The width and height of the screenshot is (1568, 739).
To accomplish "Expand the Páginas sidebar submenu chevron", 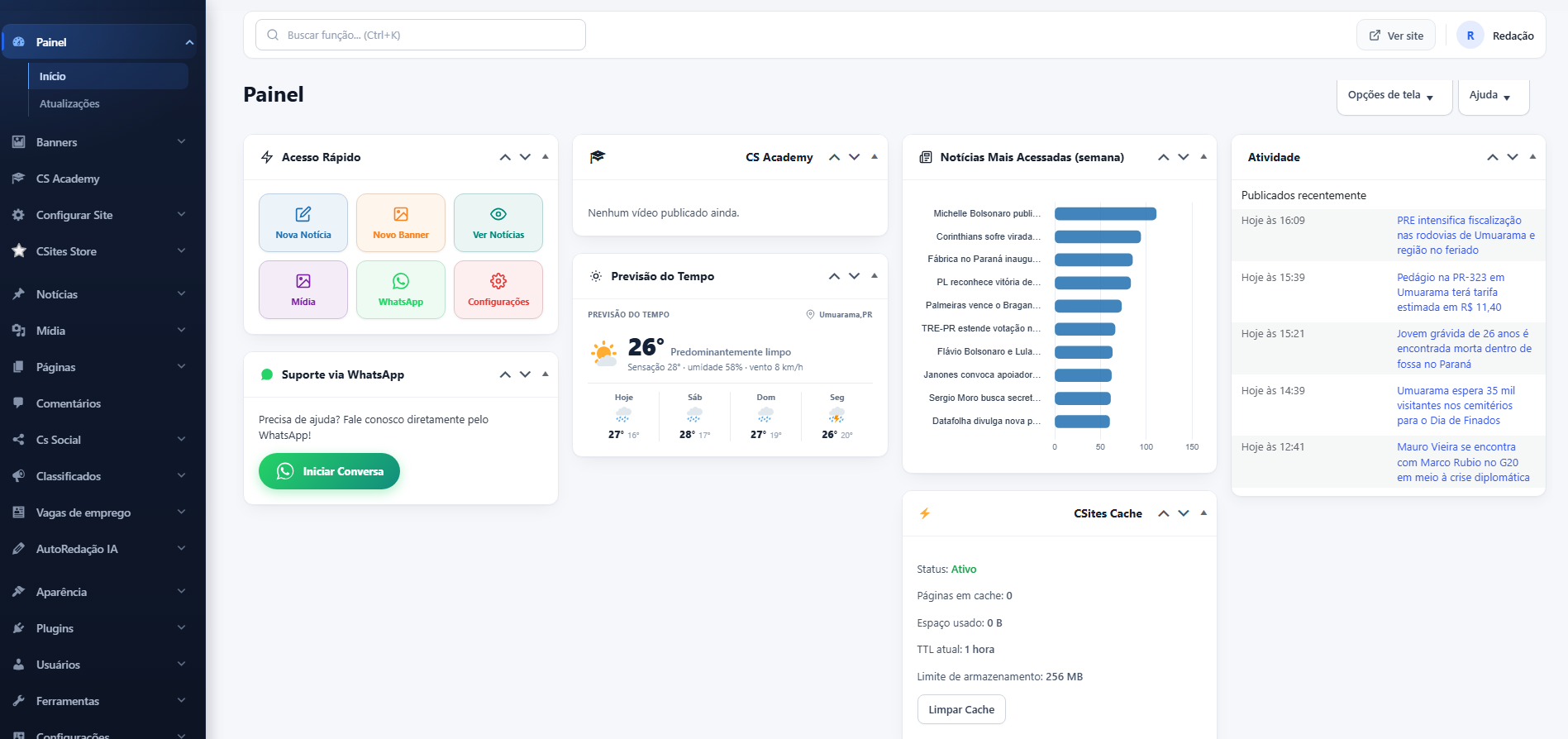I will tap(181, 366).
